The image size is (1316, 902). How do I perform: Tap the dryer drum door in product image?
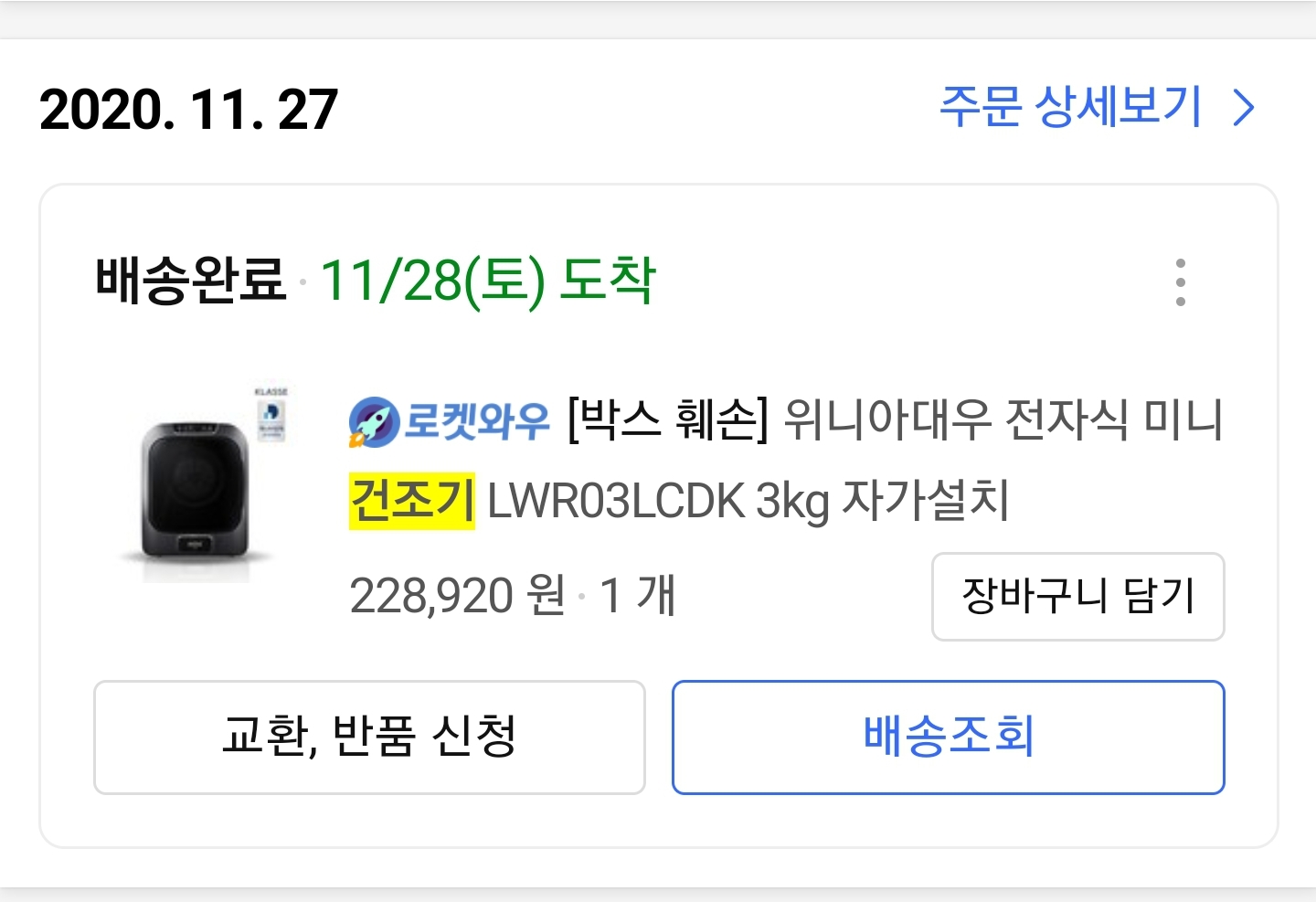pyautogui.click(x=195, y=483)
